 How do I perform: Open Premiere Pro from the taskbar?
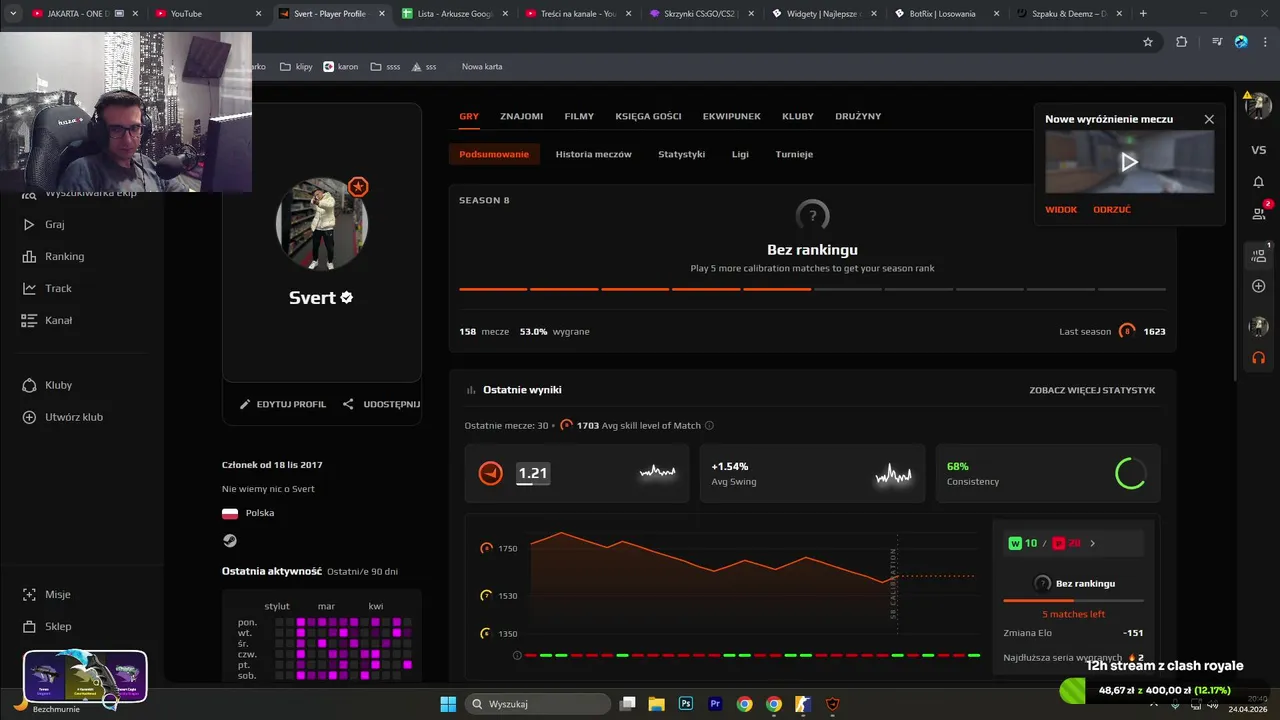pos(715,704)
